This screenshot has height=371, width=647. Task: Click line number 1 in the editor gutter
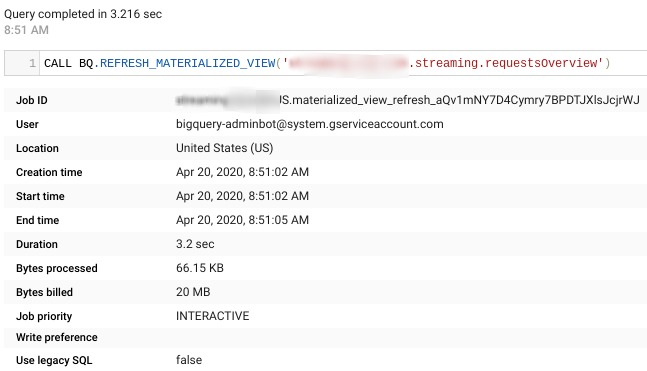coord(32,64)
